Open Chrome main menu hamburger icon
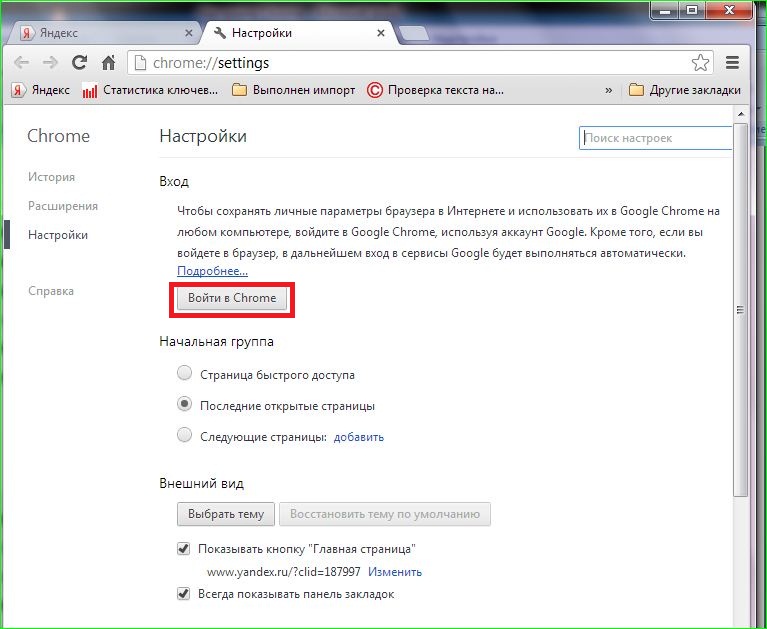The image size is (767, 629). coord(732,62)
